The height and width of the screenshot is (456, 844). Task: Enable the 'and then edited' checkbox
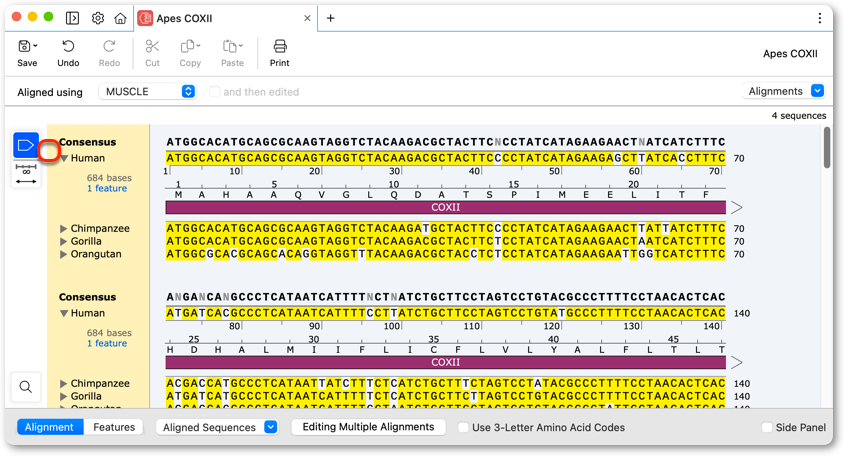[214, 92]
